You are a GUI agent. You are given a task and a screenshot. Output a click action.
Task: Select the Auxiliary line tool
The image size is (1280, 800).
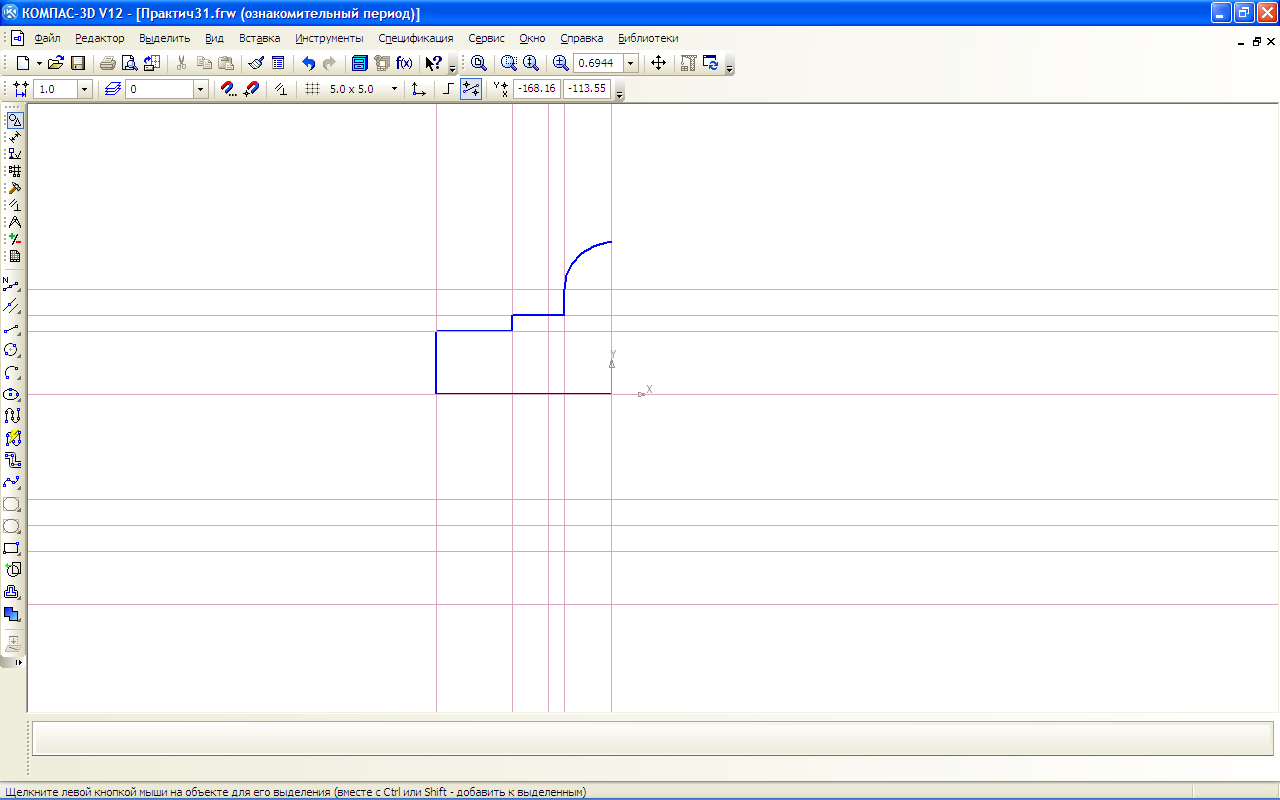12,306
